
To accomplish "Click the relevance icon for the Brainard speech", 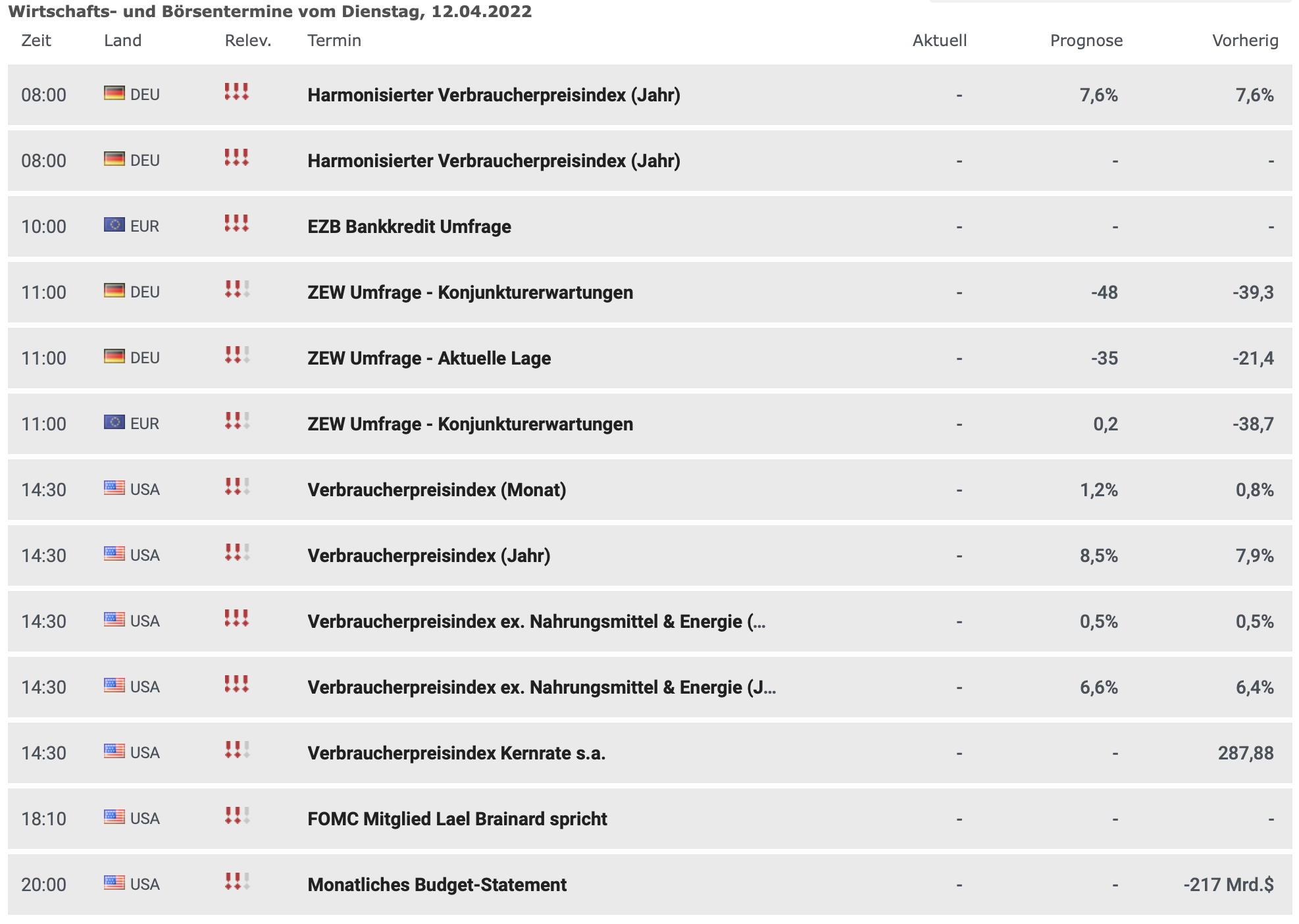I will pos(237,815).
